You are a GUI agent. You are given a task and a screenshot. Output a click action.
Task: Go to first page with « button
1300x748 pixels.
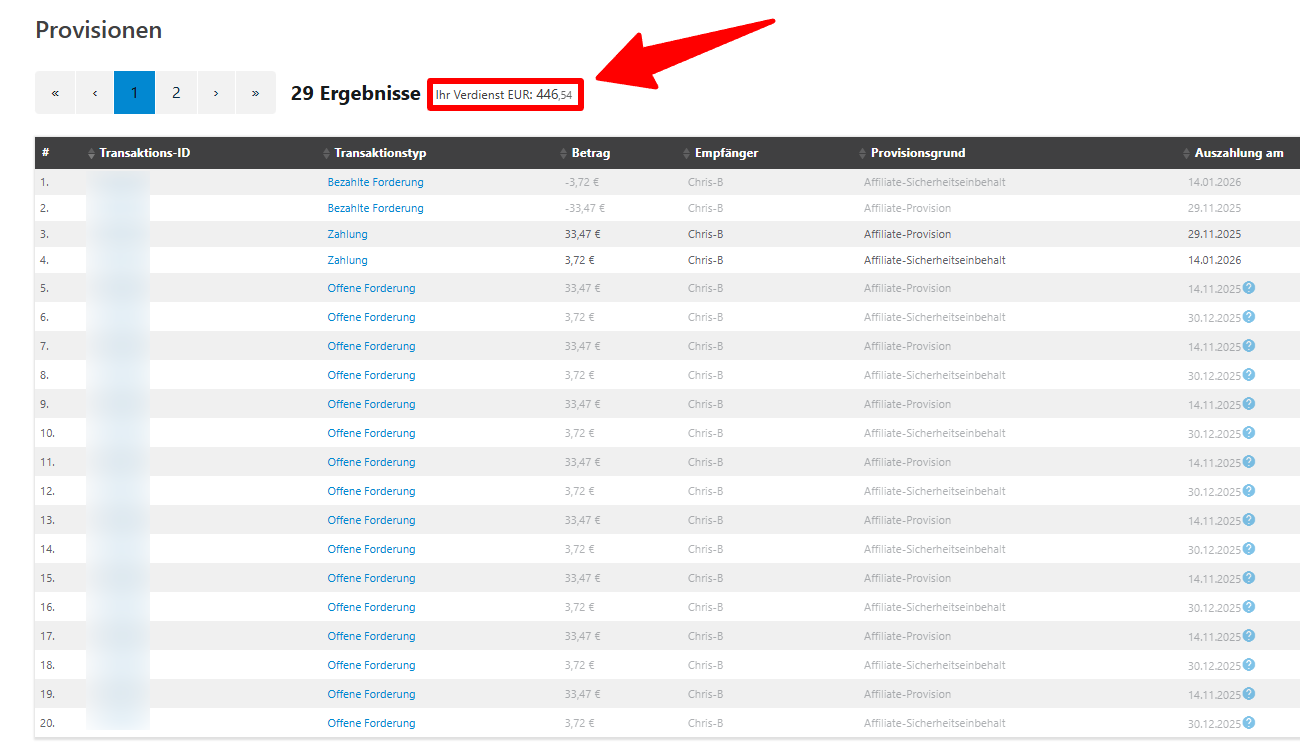pyautogui.click(x=55, y=93)
